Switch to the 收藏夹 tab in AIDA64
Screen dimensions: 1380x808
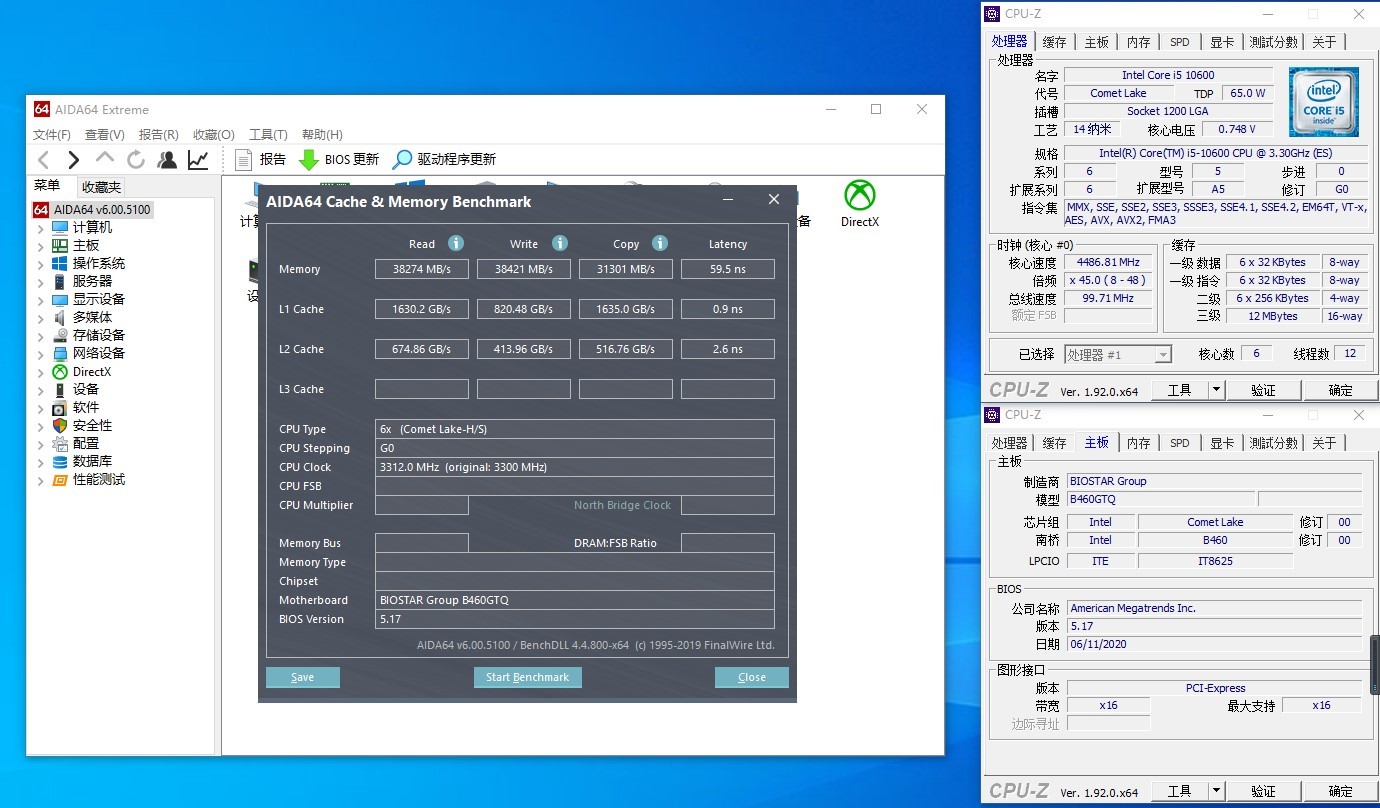click(x=101, y=187)
